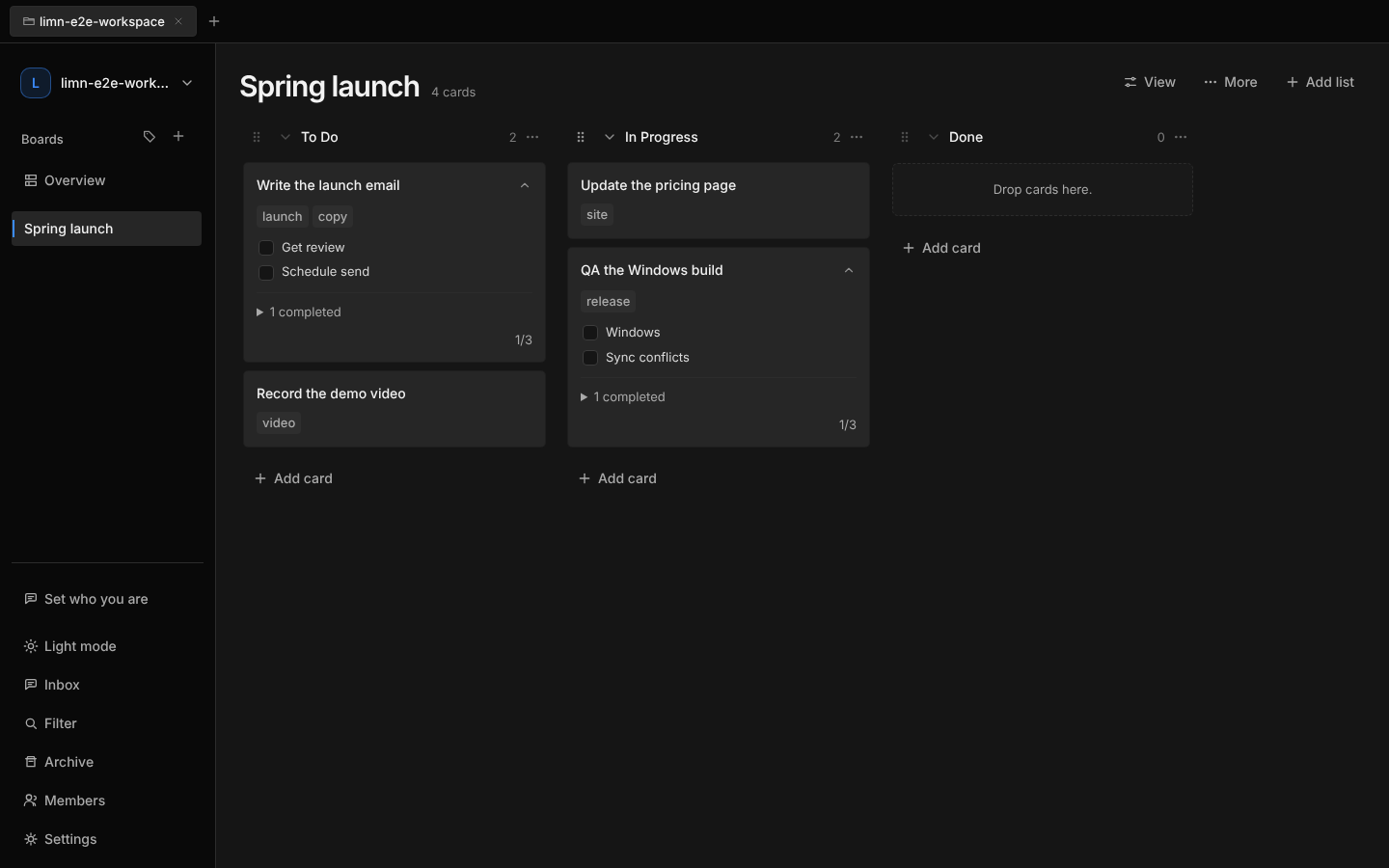Screen dimensions: 1389x868
Task: Collapse the Write the launch email card
Action: [525, 186]
